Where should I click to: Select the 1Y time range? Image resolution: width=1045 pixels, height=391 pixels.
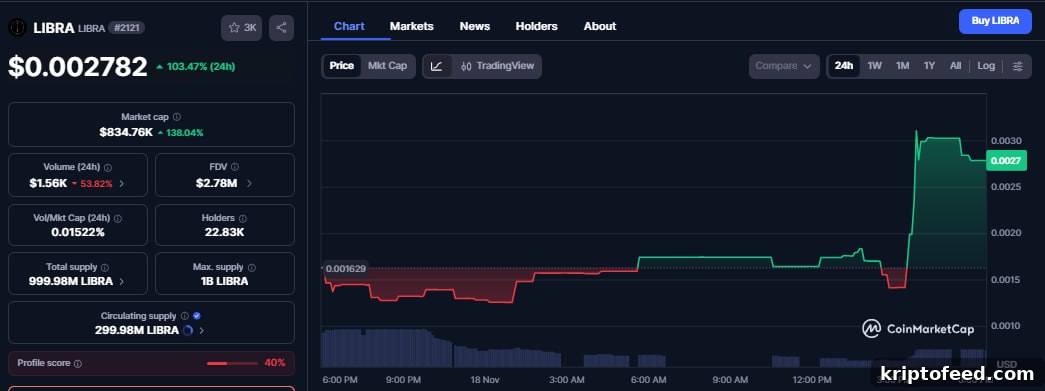(929, 66)
